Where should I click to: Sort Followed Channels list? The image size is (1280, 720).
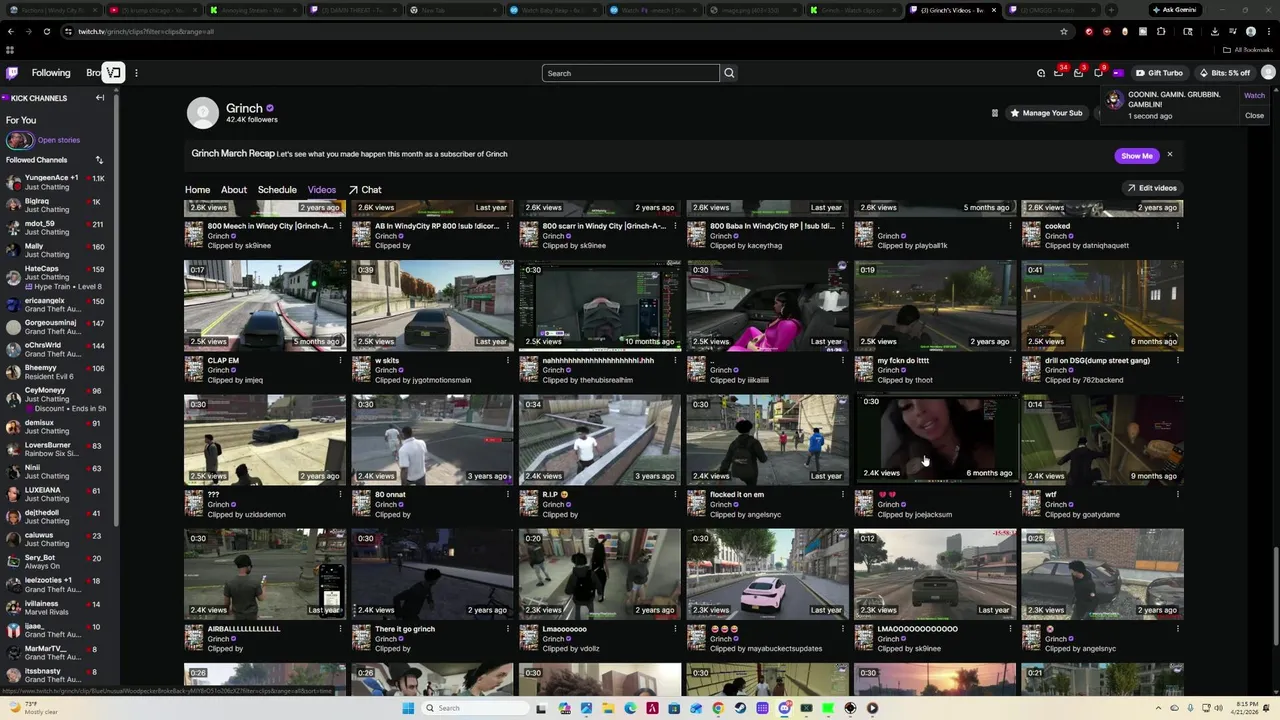point(99,160)
